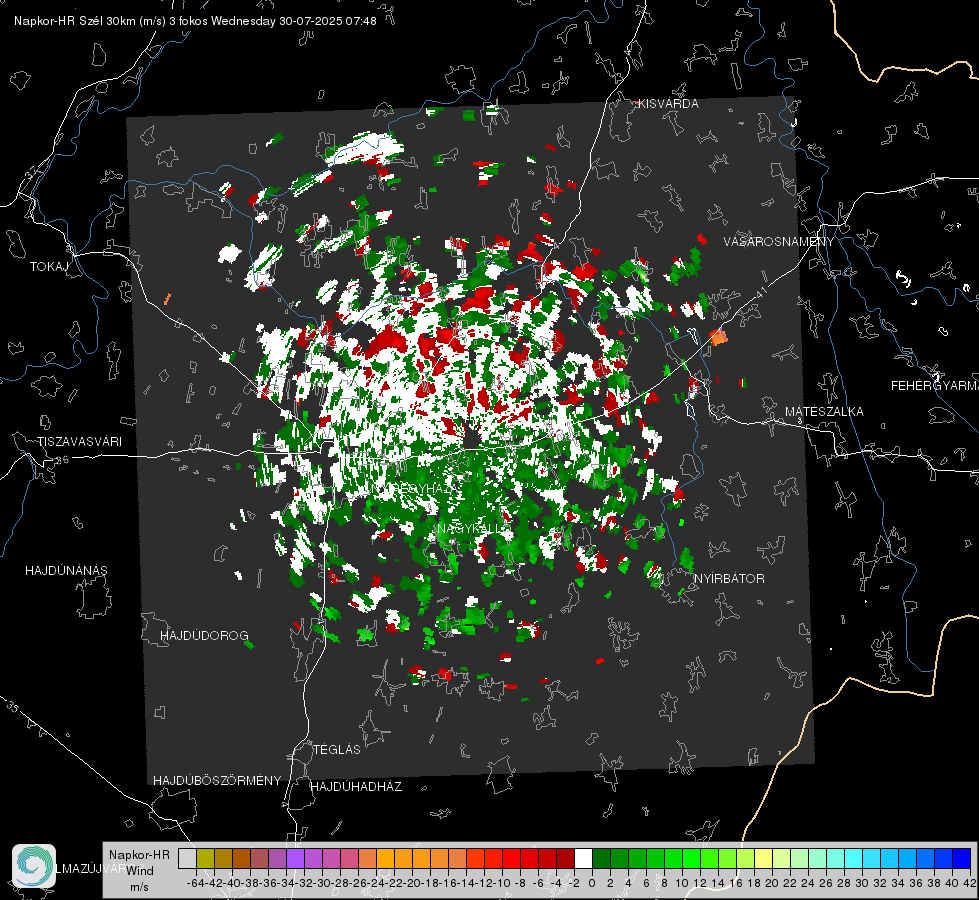Click the TÉGLÁS town label
This screenshot has height=900, width=979.
coord(337,749)
